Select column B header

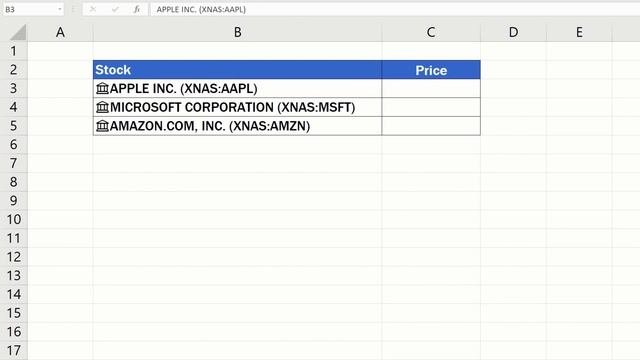[237, 32]
